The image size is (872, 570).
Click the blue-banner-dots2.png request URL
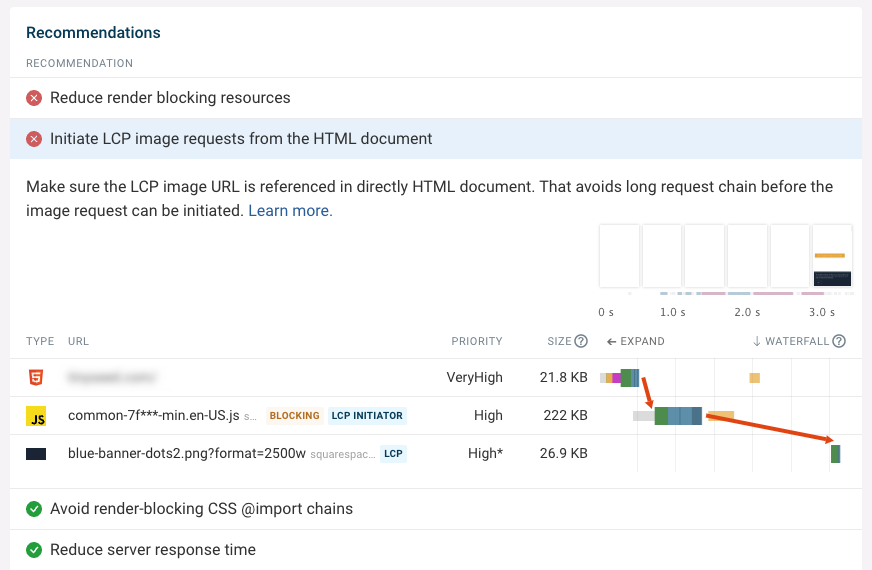coord(187,453)
